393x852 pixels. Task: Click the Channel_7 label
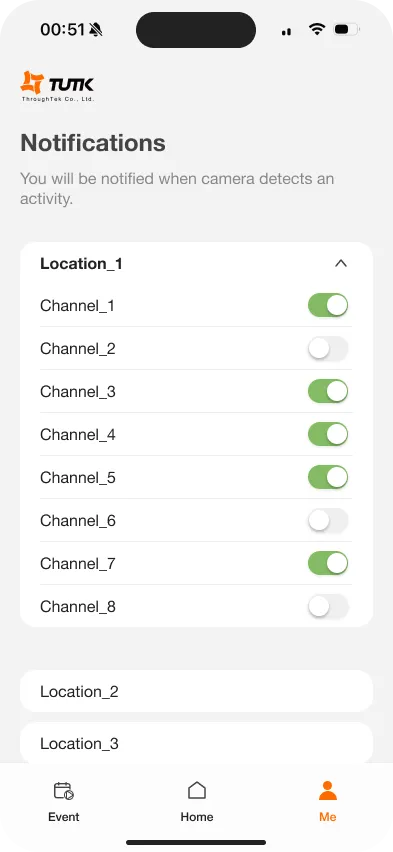pos(78,563)
